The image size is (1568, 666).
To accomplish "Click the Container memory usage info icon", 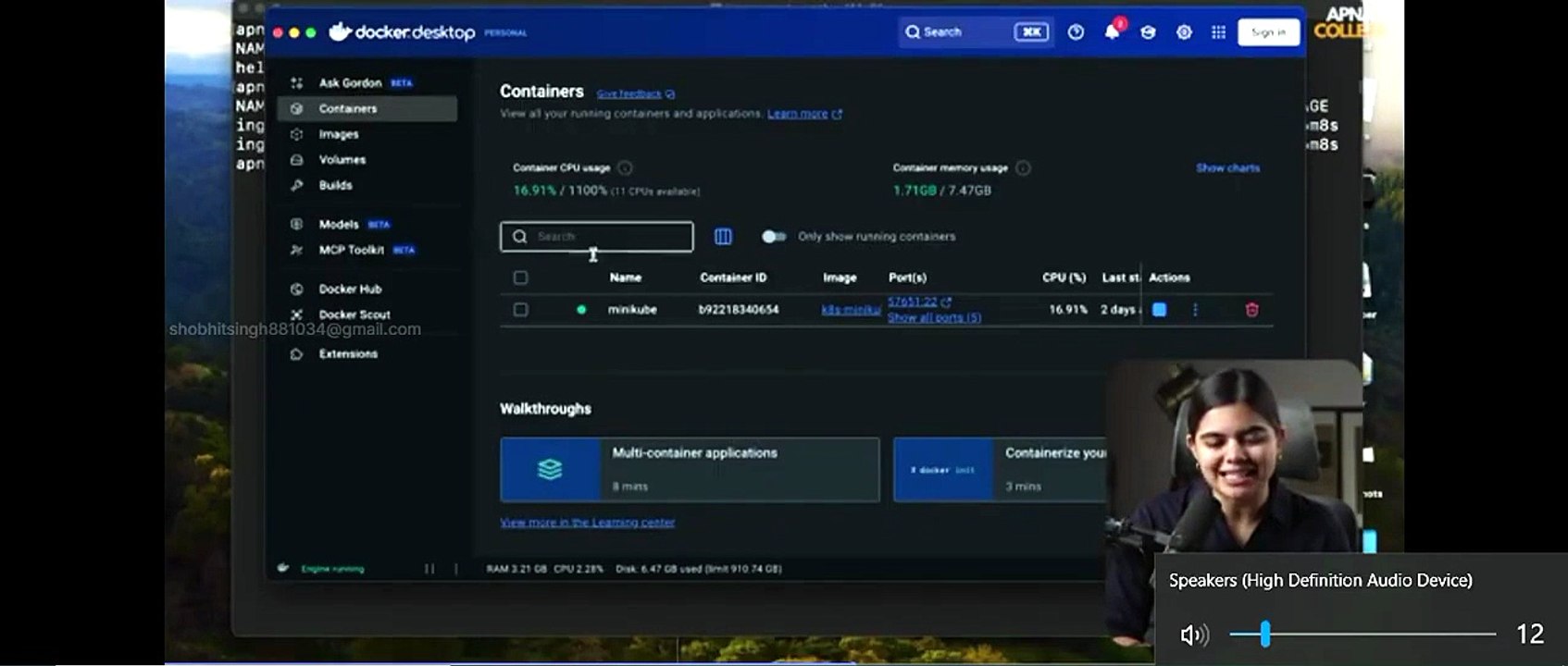I will pos(1023,167).
